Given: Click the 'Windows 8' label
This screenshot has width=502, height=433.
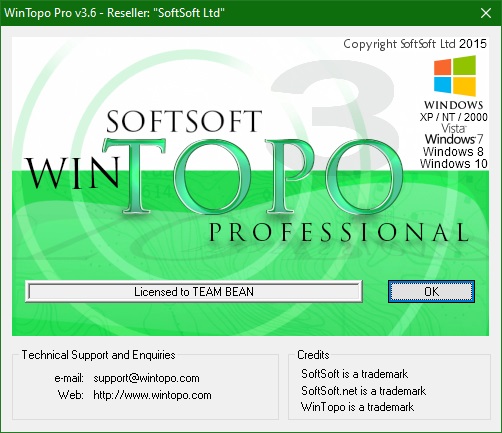Looking at the screenshot, I should click(453, 152).
